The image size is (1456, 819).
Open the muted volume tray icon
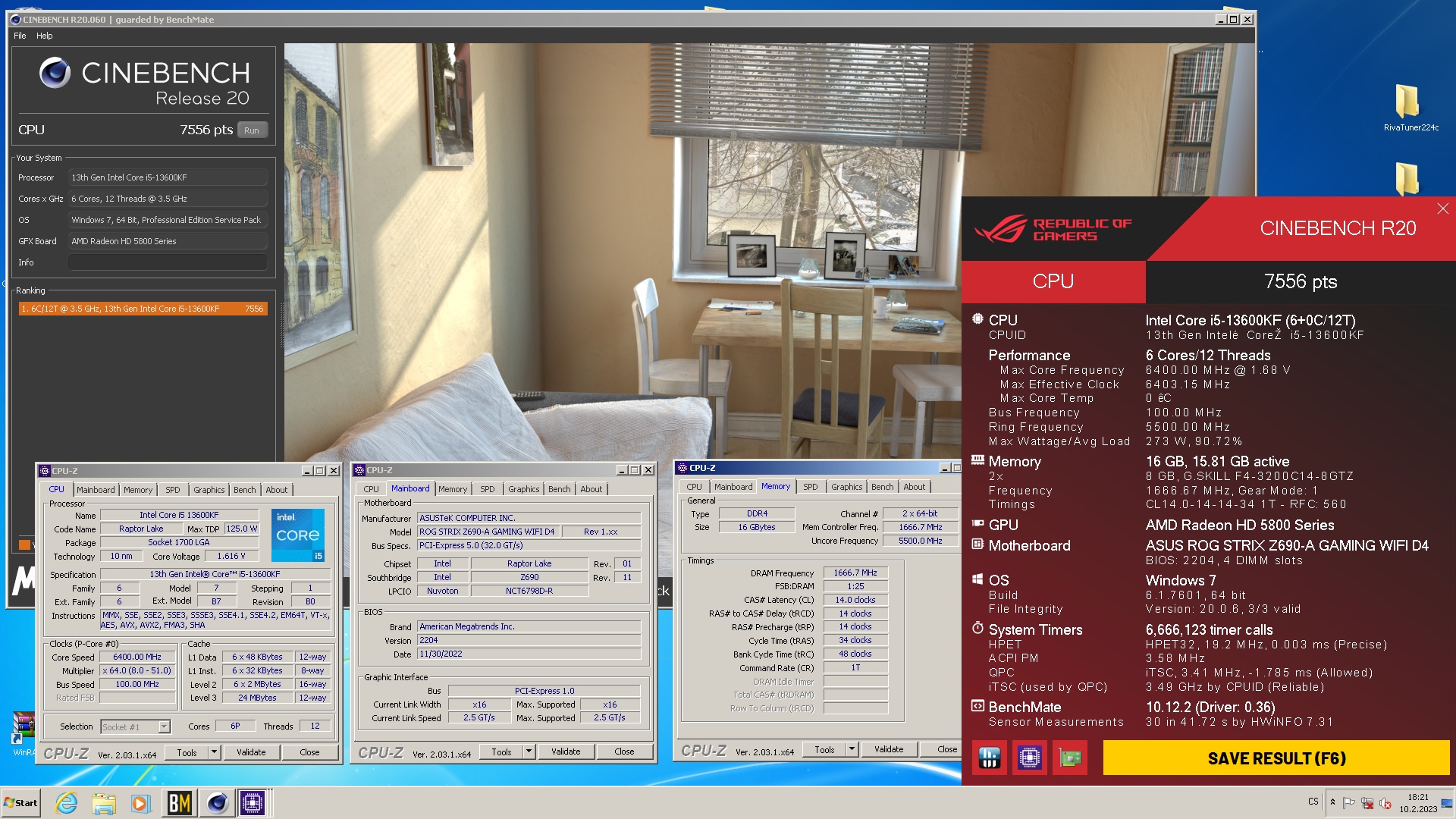1385,803
